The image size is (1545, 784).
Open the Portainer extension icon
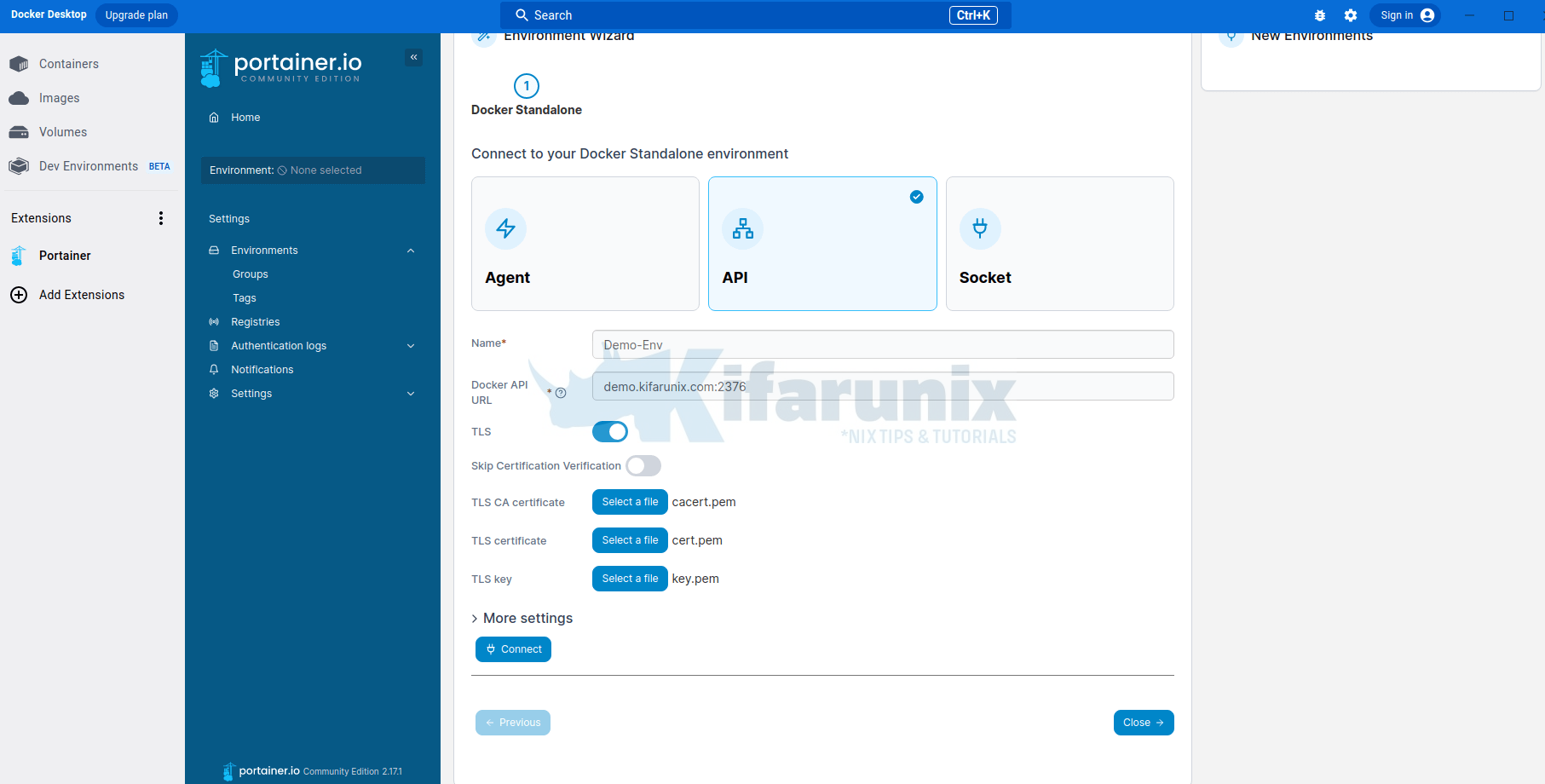point(19,256)
